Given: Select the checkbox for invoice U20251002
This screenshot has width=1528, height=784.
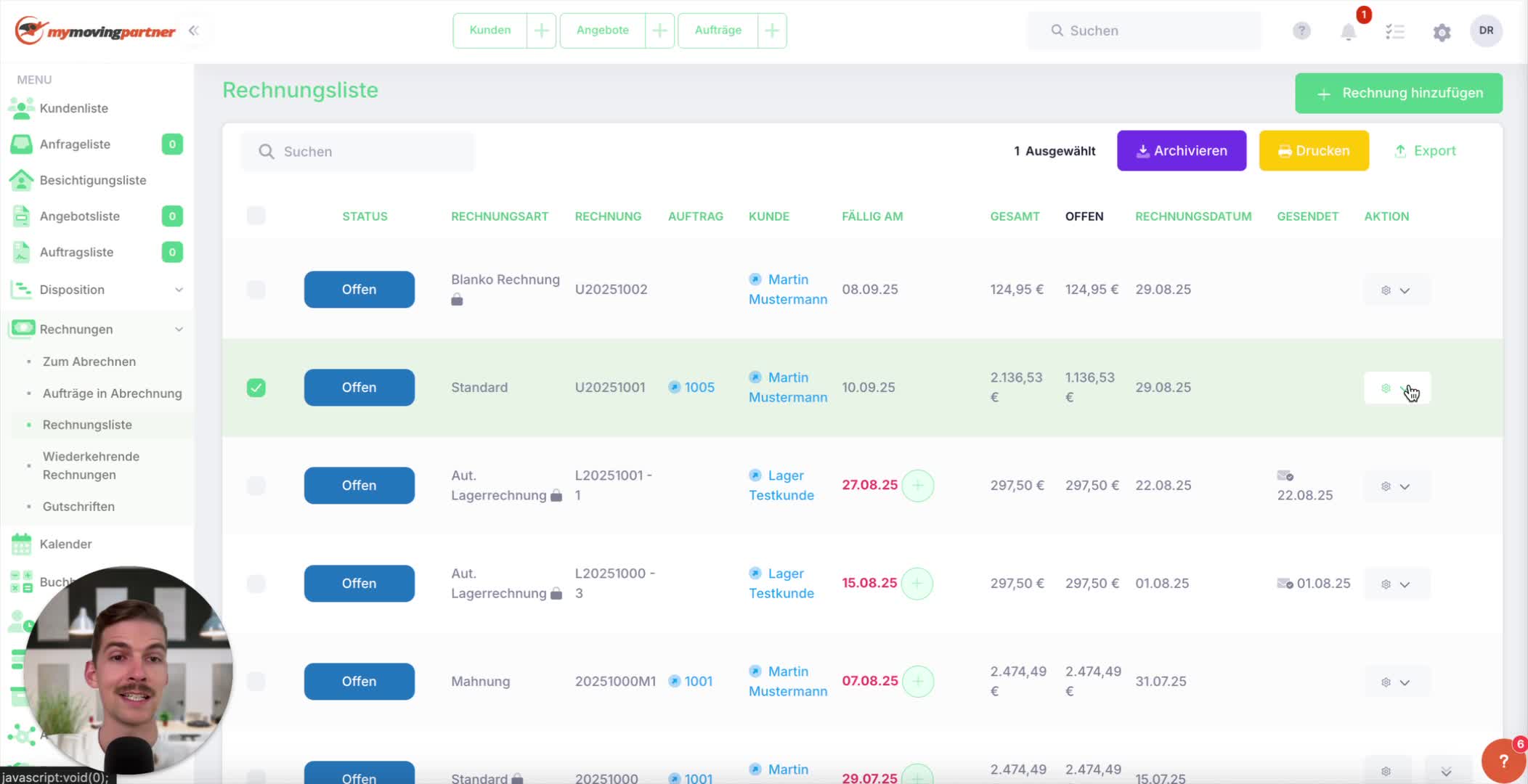Looking at the screenshot, I should [x=256, y=289].
